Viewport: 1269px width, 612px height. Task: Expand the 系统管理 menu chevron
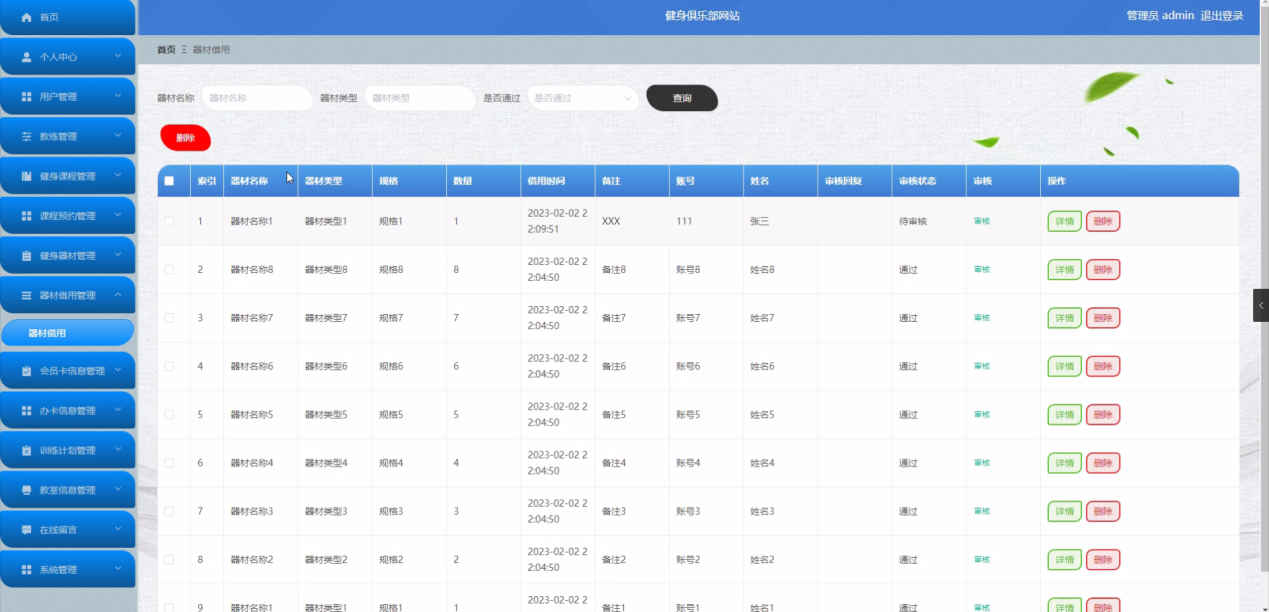coord(118,569)
